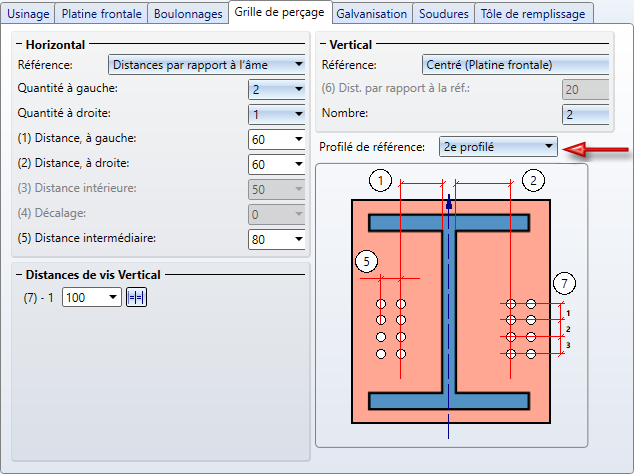Screen dimensions: 634x474
Task: Collapse the Horizontal section arrow
Action: pyautogui.click(x=19, y=45)
